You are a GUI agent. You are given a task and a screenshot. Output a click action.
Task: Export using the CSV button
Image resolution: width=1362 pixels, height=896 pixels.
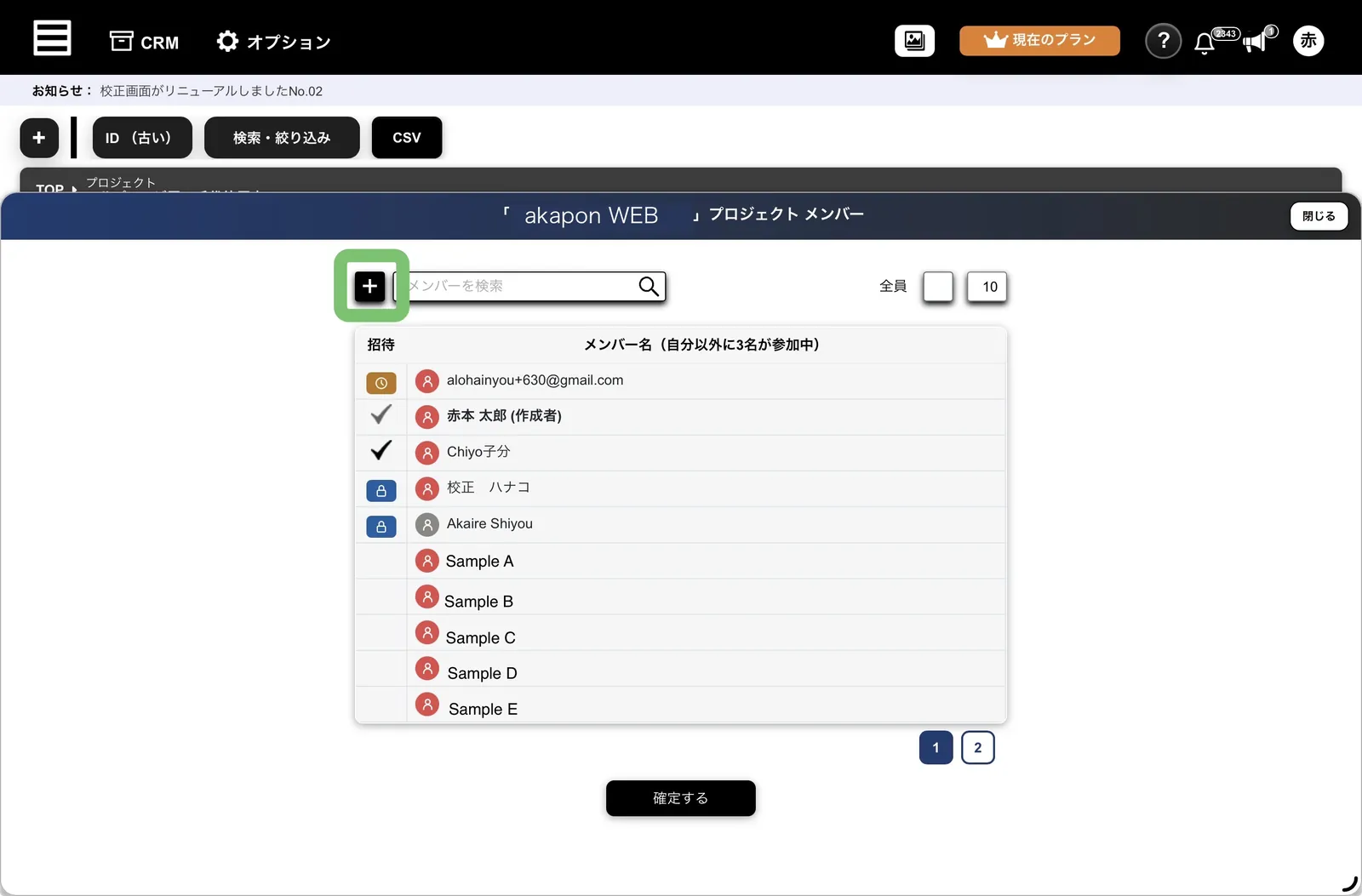407,137
